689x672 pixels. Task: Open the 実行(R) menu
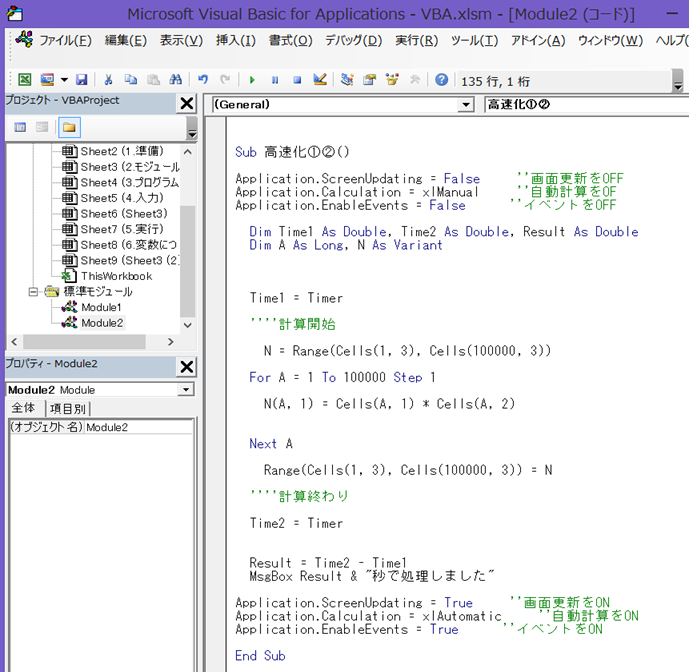(417, 40)
